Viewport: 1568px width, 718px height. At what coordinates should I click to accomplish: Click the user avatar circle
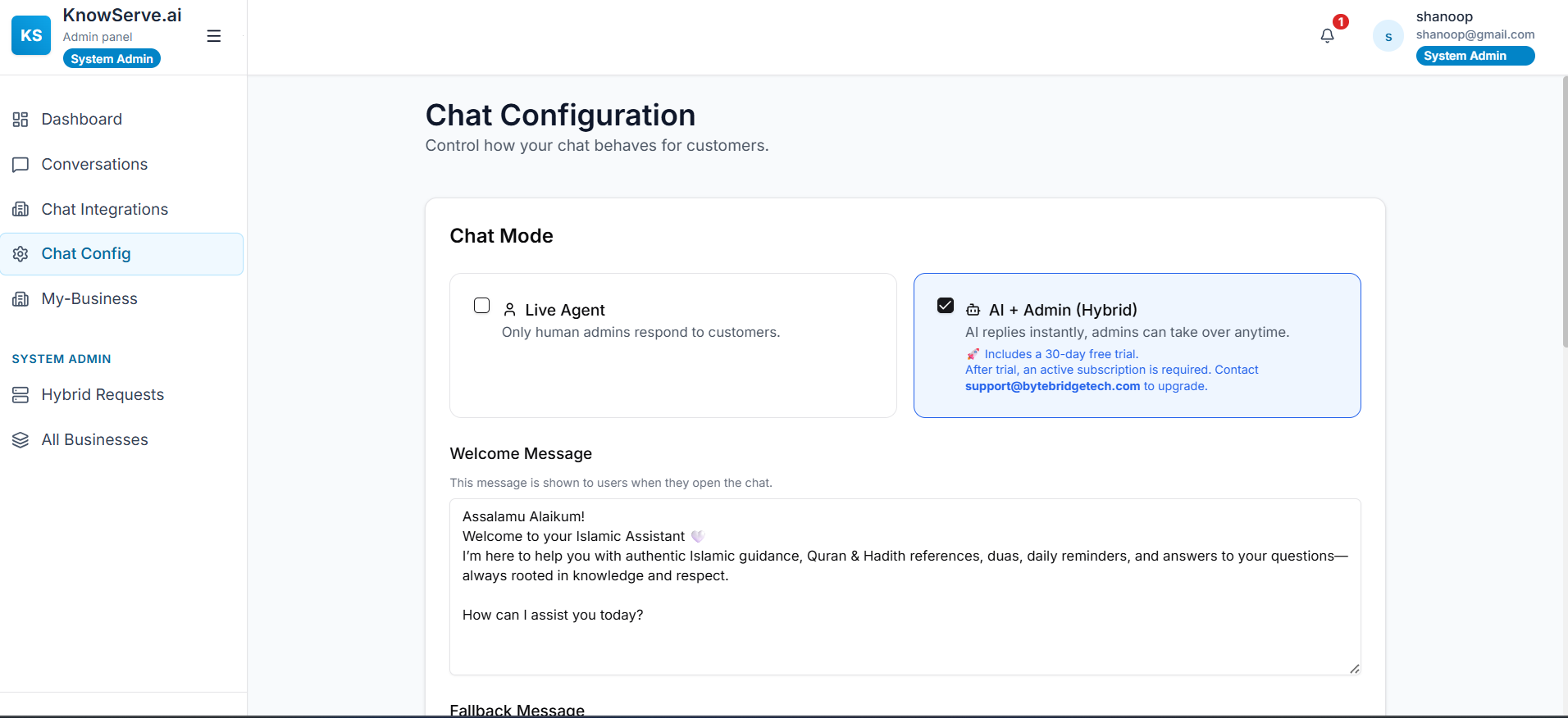pos(1388,36)
